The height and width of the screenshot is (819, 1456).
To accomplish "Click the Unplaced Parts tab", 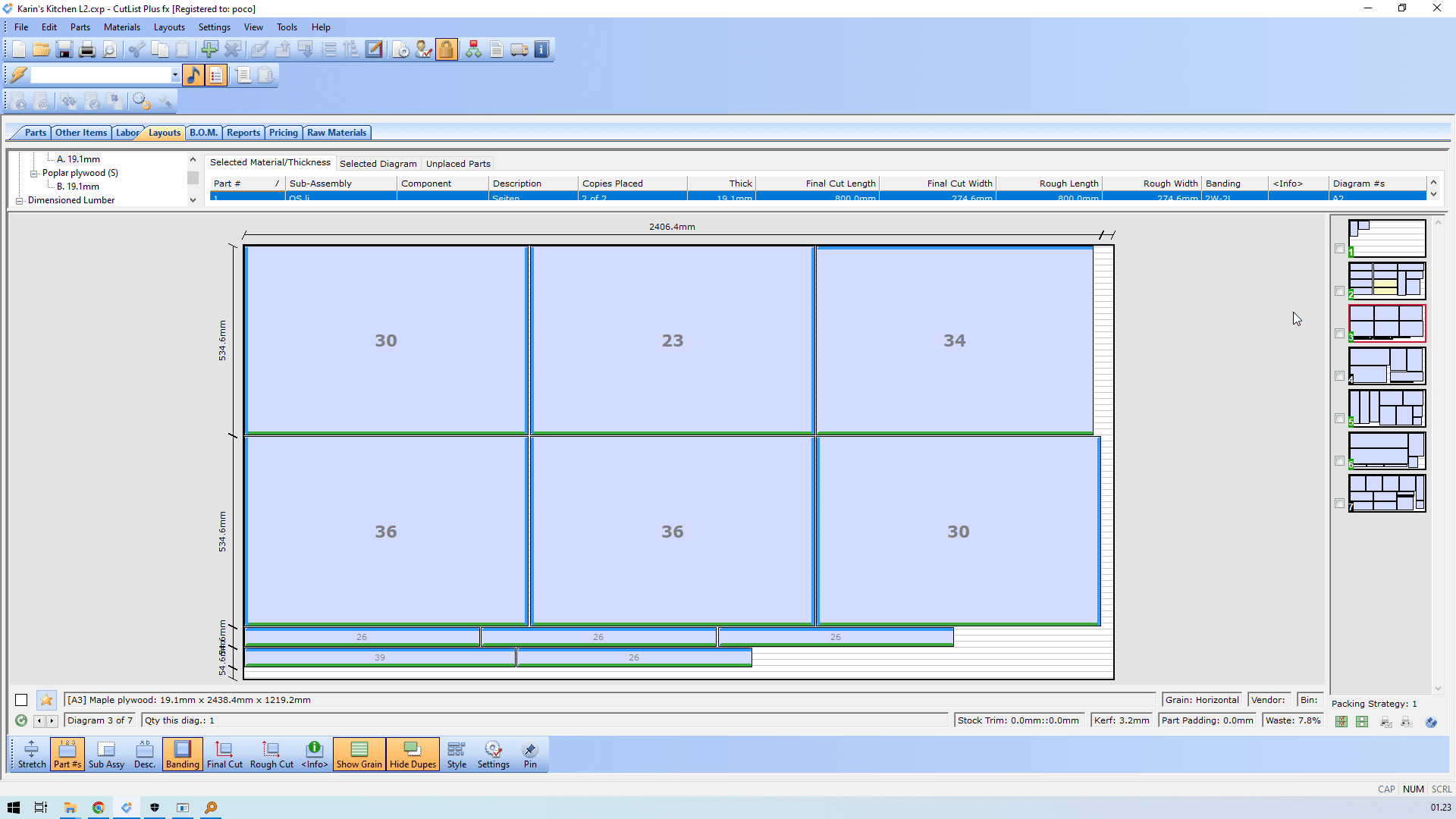I will pyautogui.click(x=458, y=164).
